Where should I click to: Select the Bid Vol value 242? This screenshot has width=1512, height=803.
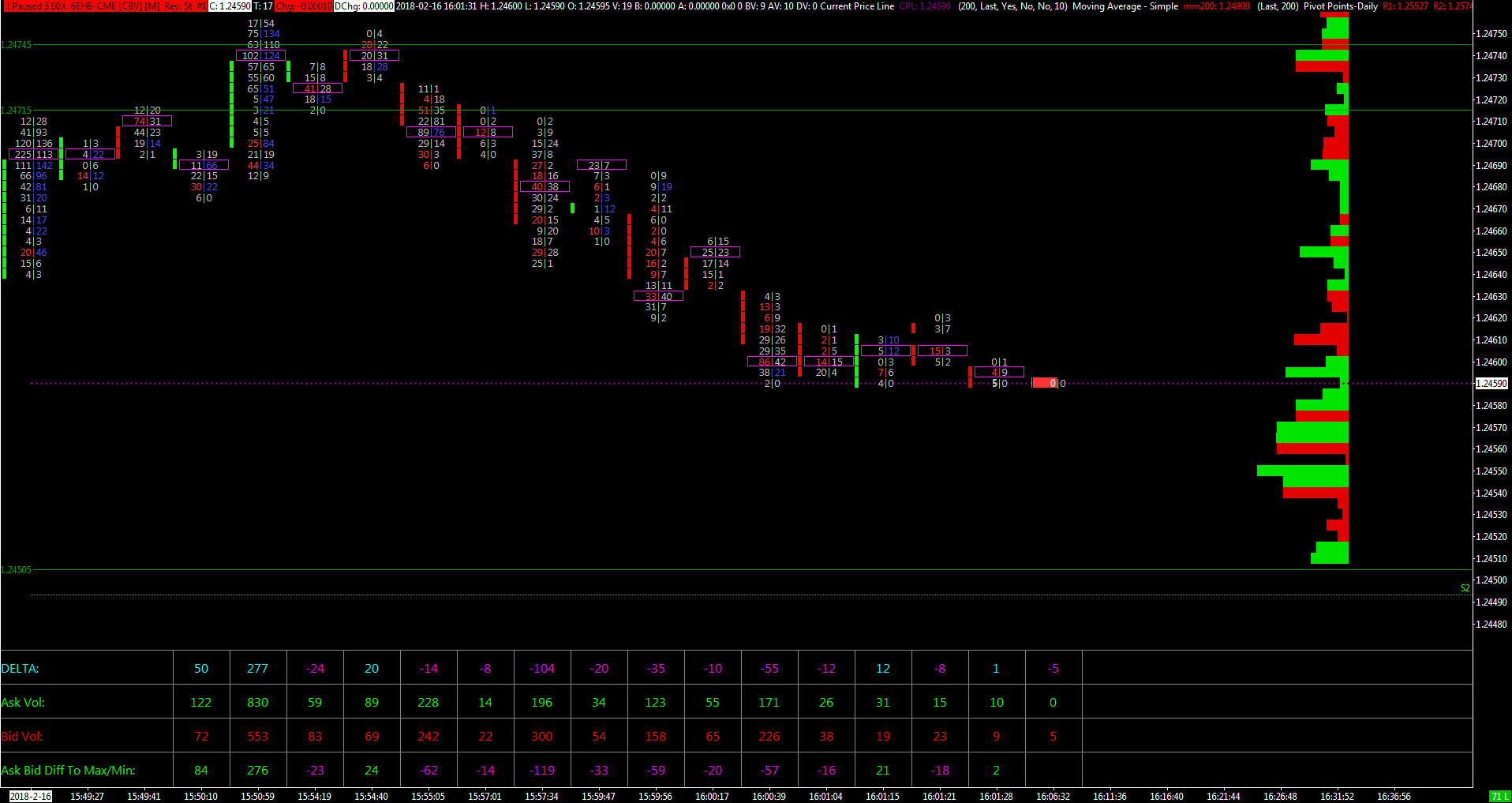(x=429, y=737)
